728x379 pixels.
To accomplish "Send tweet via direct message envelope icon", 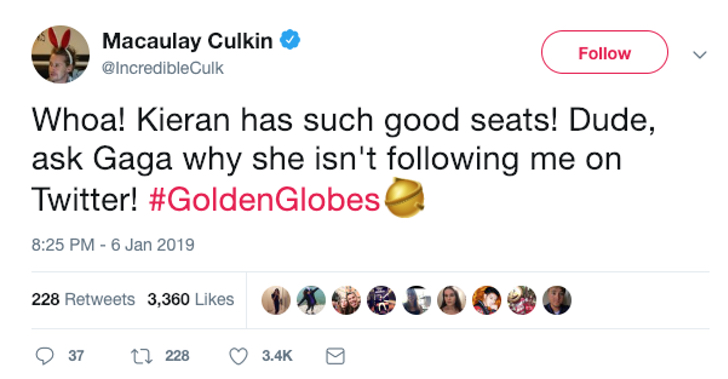I will click(335, 356).
